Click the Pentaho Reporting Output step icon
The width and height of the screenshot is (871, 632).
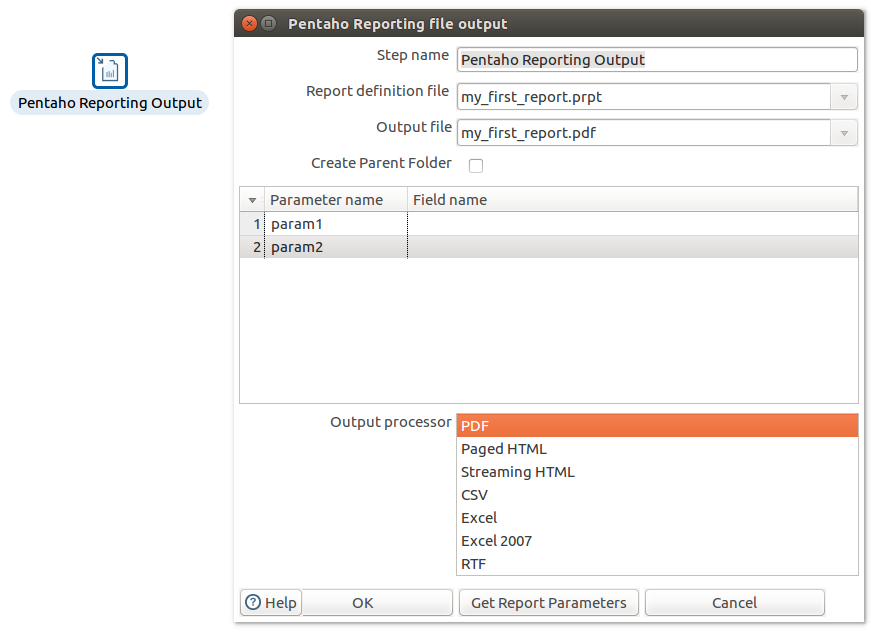pos(110,71)
